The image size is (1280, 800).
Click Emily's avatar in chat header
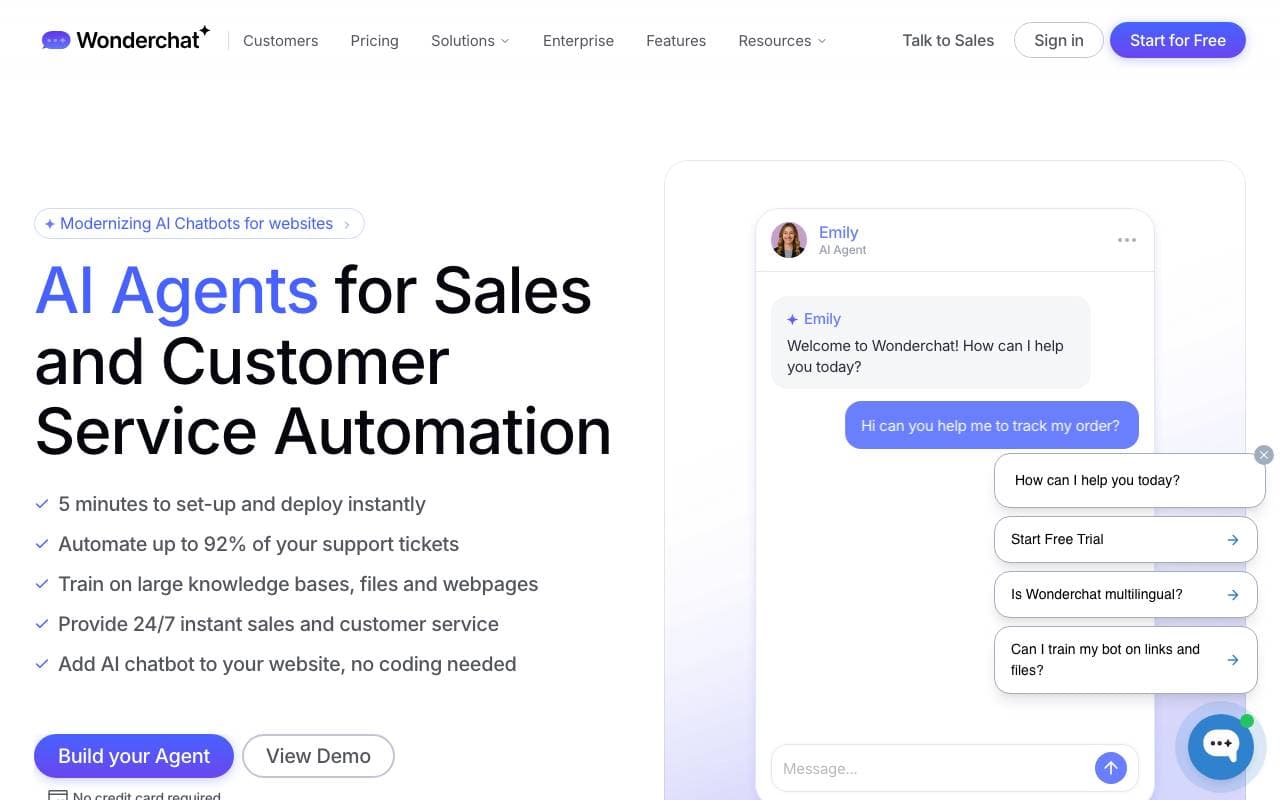[789, 240]
